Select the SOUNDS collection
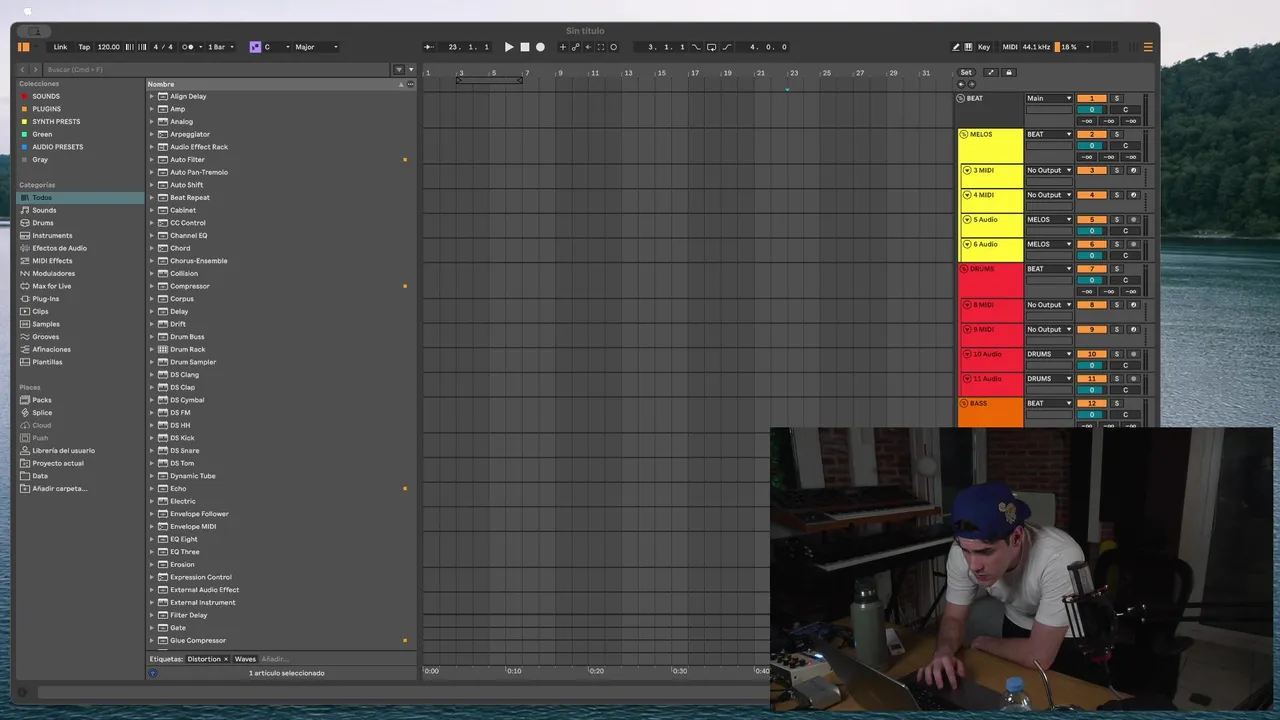This screenshot has height=720, width=1280. 46,96
